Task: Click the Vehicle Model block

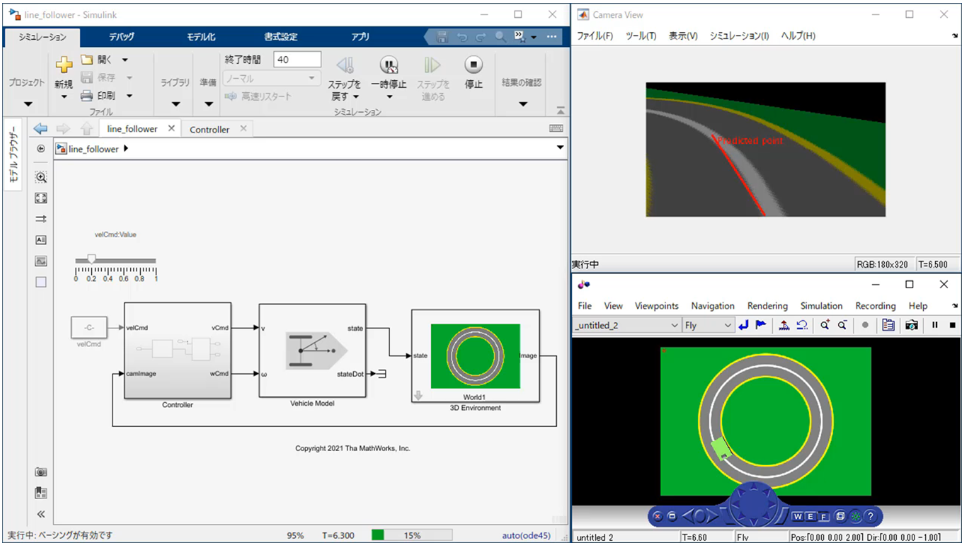Action: 312,351
